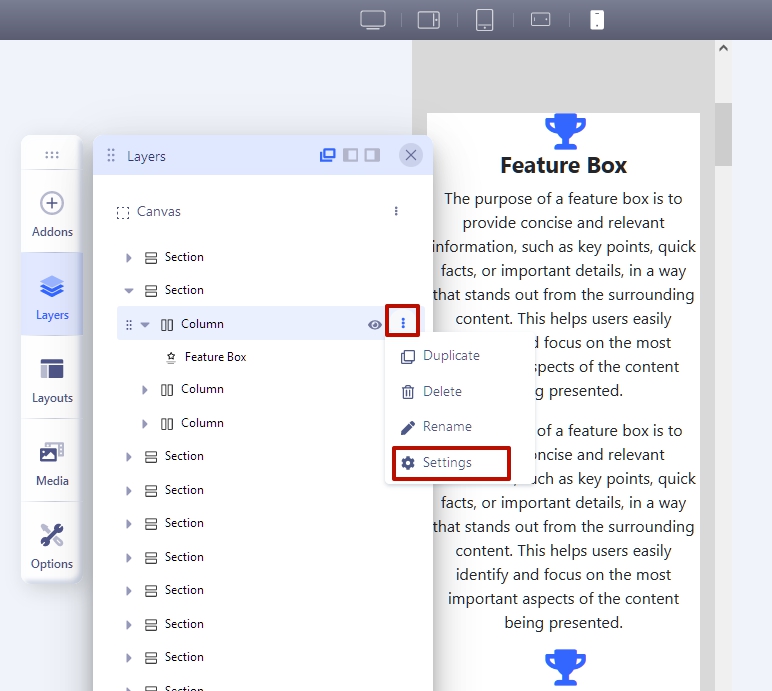
Task: Select the Feature Box layer
Action: 215,357
